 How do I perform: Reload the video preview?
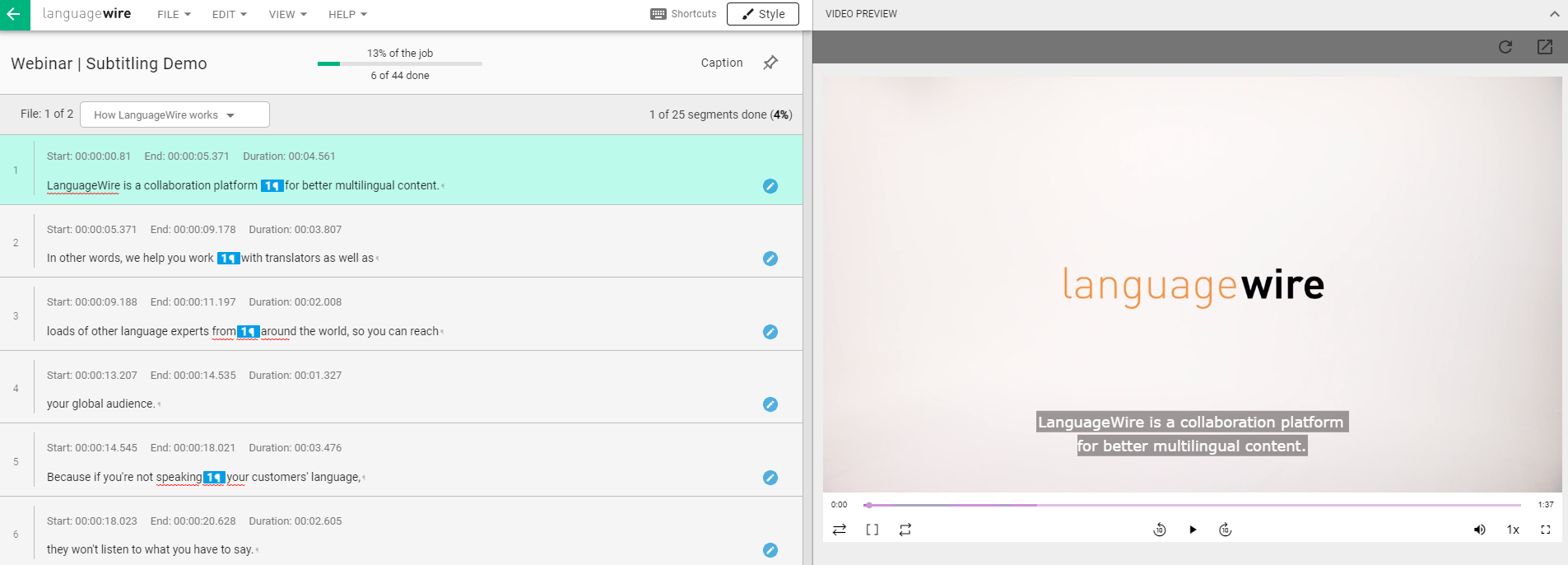[1505, 47]
